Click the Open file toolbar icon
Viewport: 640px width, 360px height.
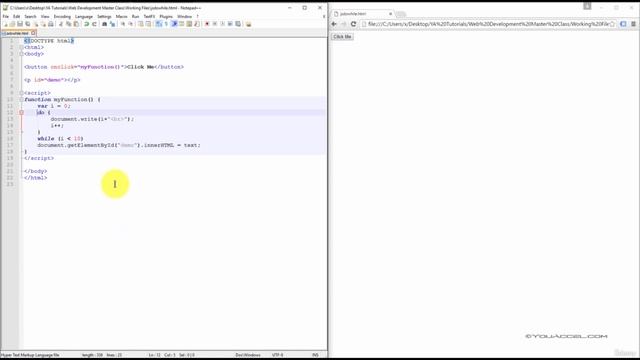pos(12,24)
